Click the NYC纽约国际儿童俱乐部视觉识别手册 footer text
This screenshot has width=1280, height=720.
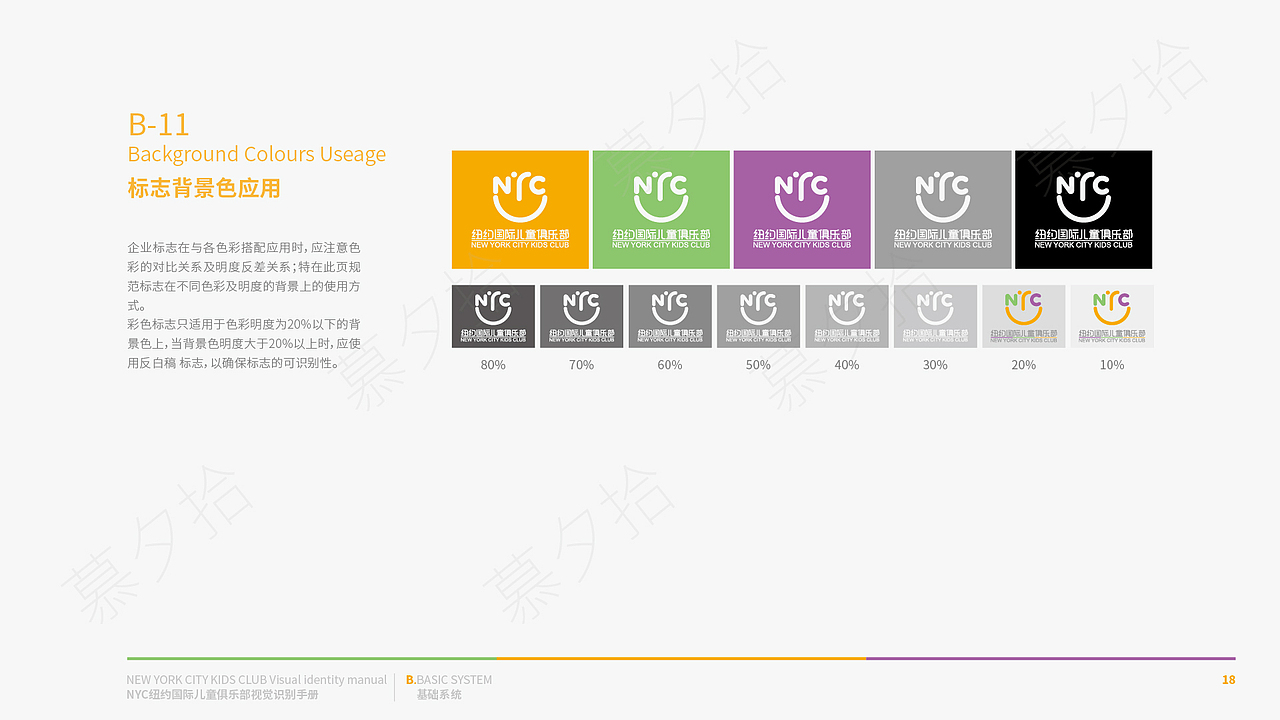click(223, 694)
